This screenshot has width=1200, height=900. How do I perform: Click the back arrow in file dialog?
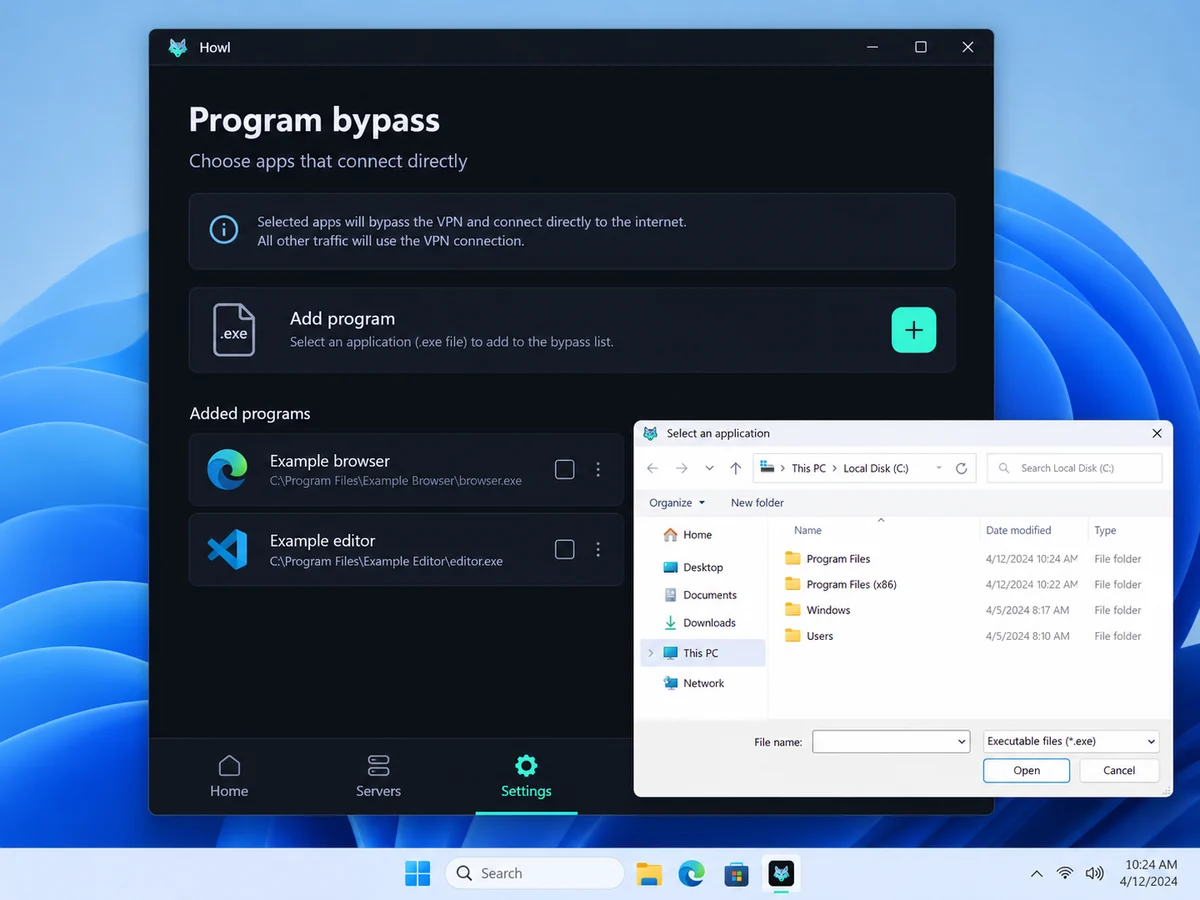pos(653,468)
